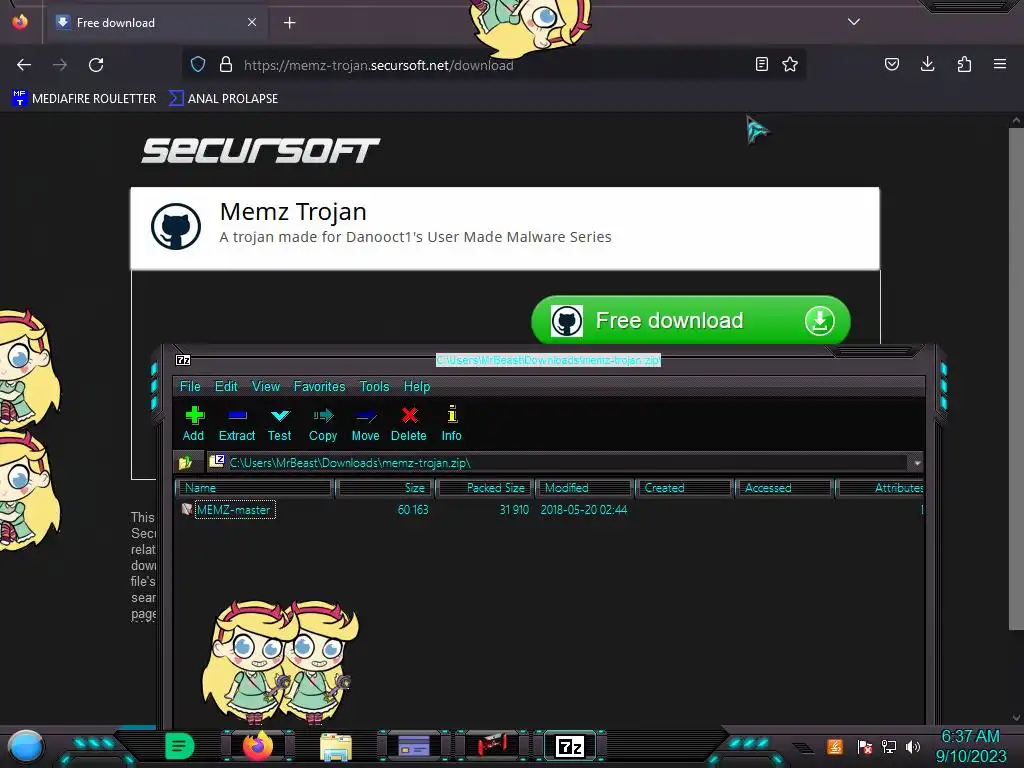This screenshot has width=1024, height=768.
Task: Click the Firefox URL address bar
Action: (496, 65)
